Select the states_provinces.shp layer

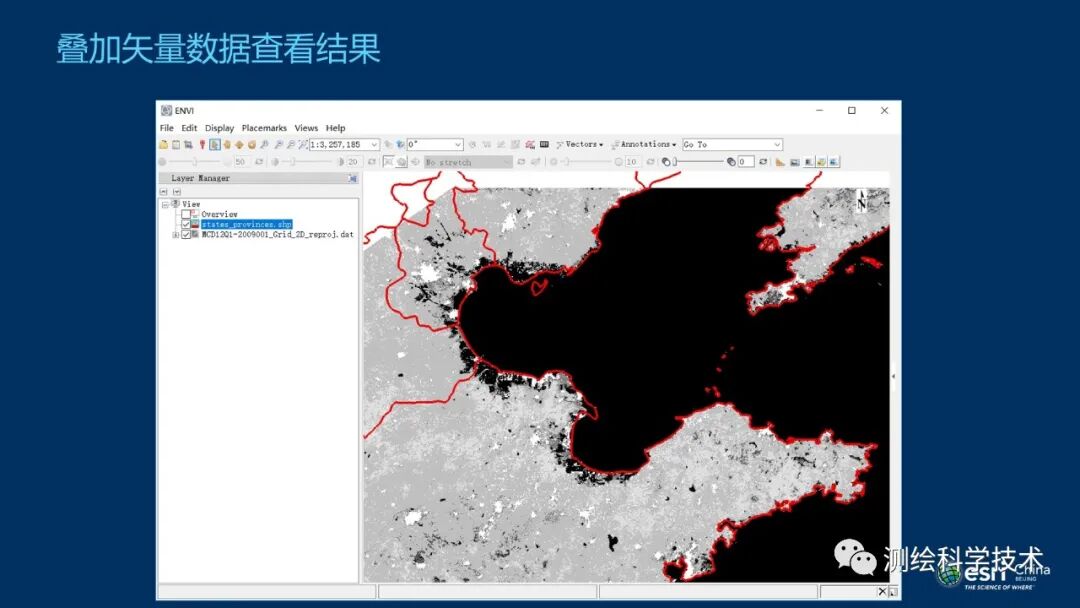[247, 224]
